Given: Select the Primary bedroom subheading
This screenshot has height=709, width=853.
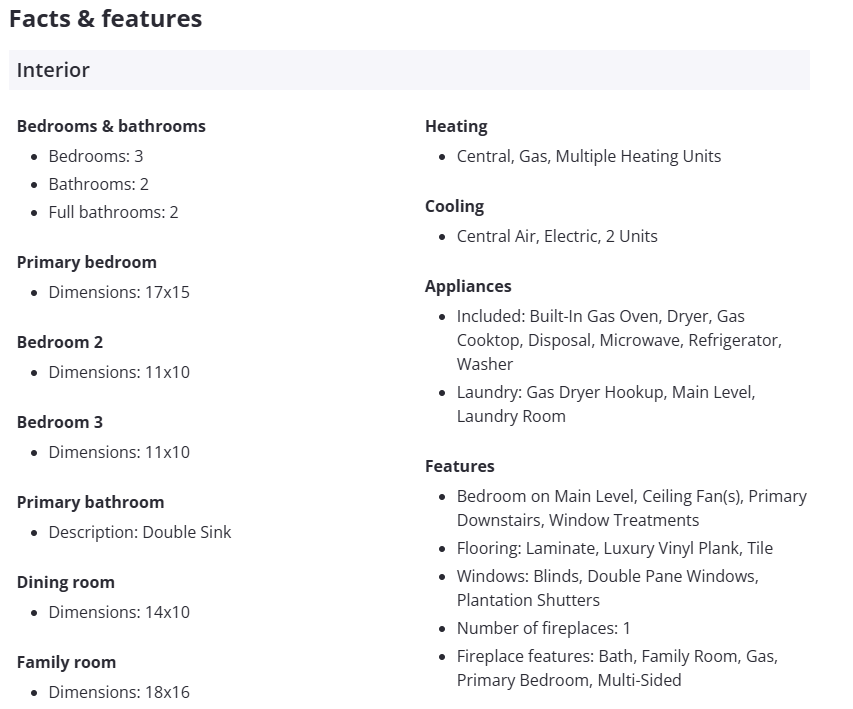Looking at the screenshot, I should (87, 262).
